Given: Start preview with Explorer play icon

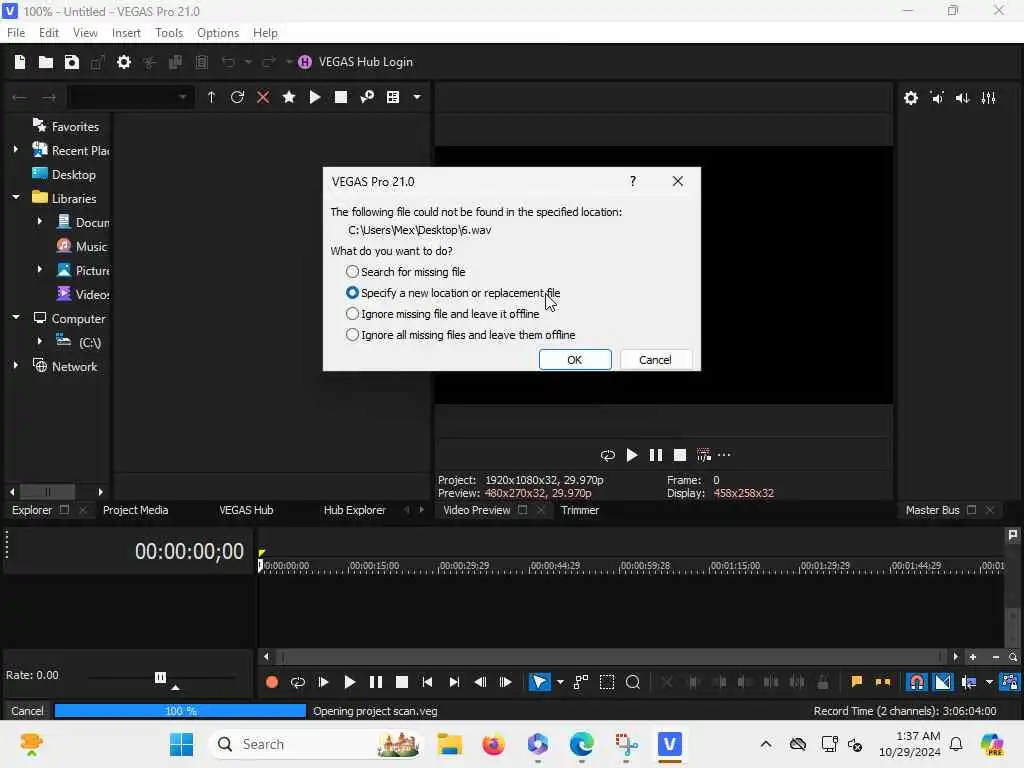Looking at the screenshot, I should [315, 97].
